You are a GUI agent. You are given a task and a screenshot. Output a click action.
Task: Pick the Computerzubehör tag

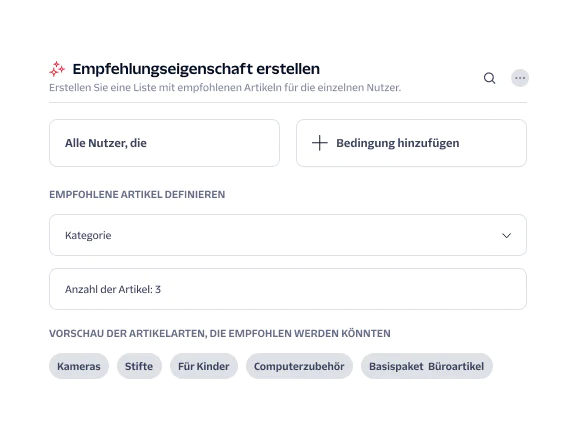[299, 366]
